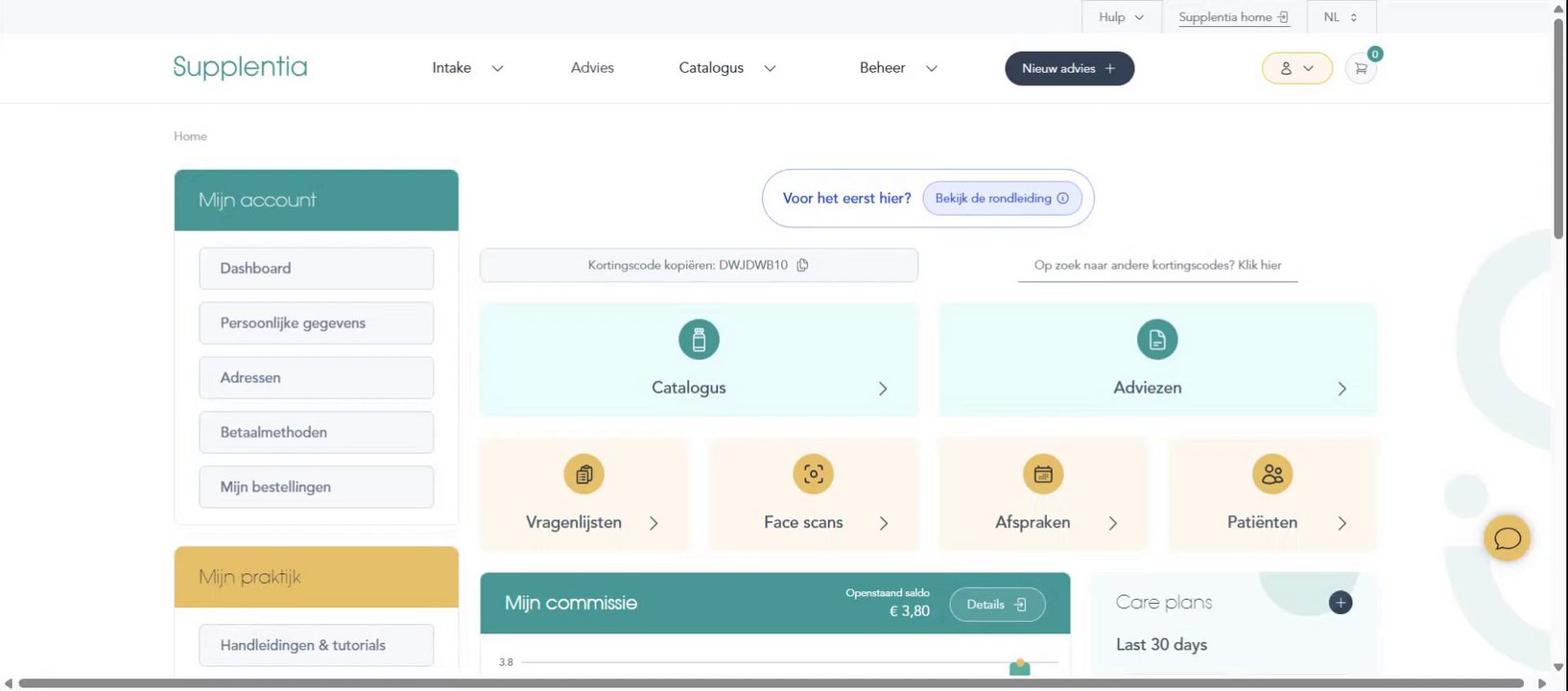Open the Afspraken card arrow
This screenshot has width=1568, height=691.
pyautogui.click(x=1113, y=523)
